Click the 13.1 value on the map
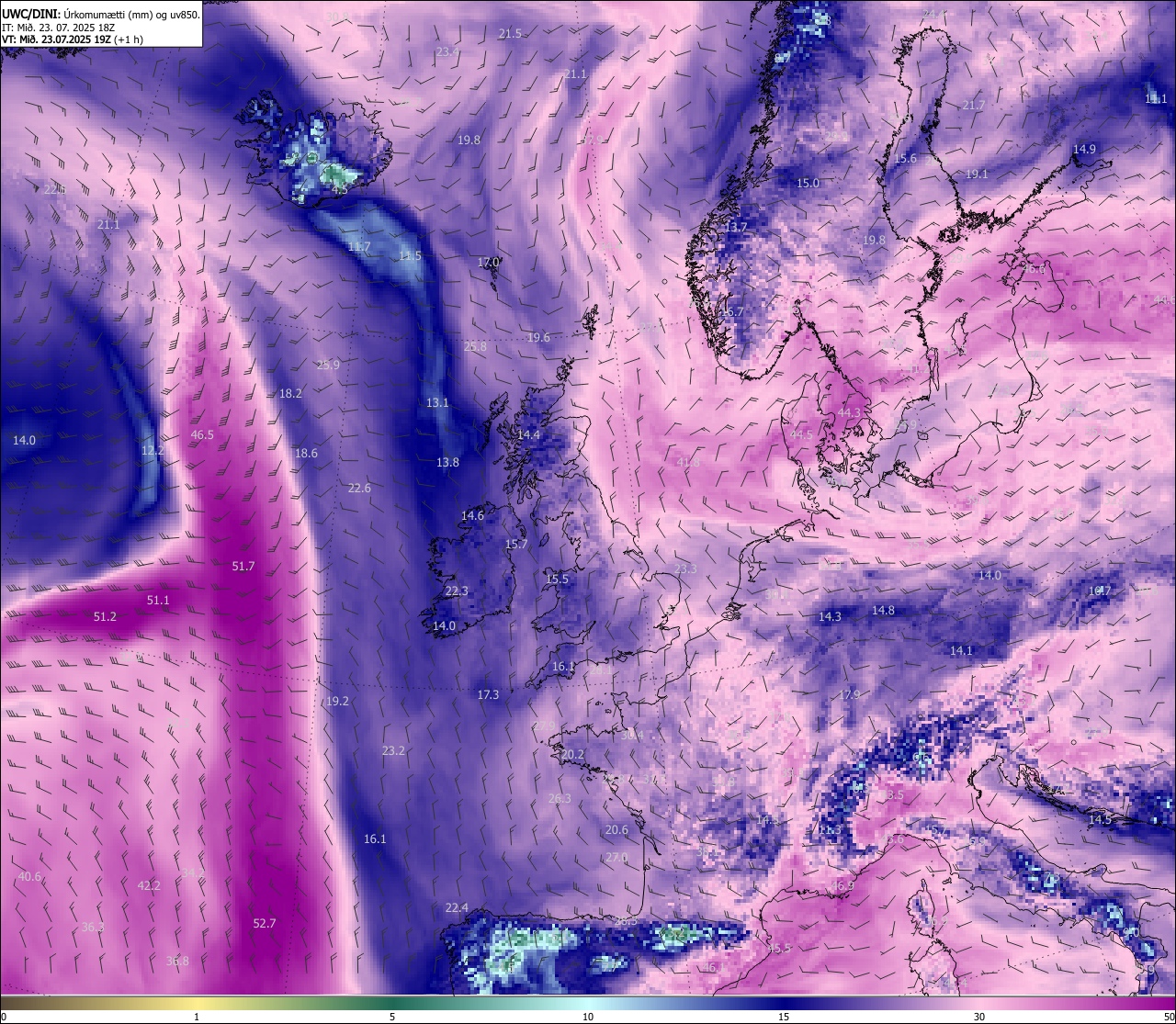This screenshot has width=1176, height=1024. pos(437,402)
